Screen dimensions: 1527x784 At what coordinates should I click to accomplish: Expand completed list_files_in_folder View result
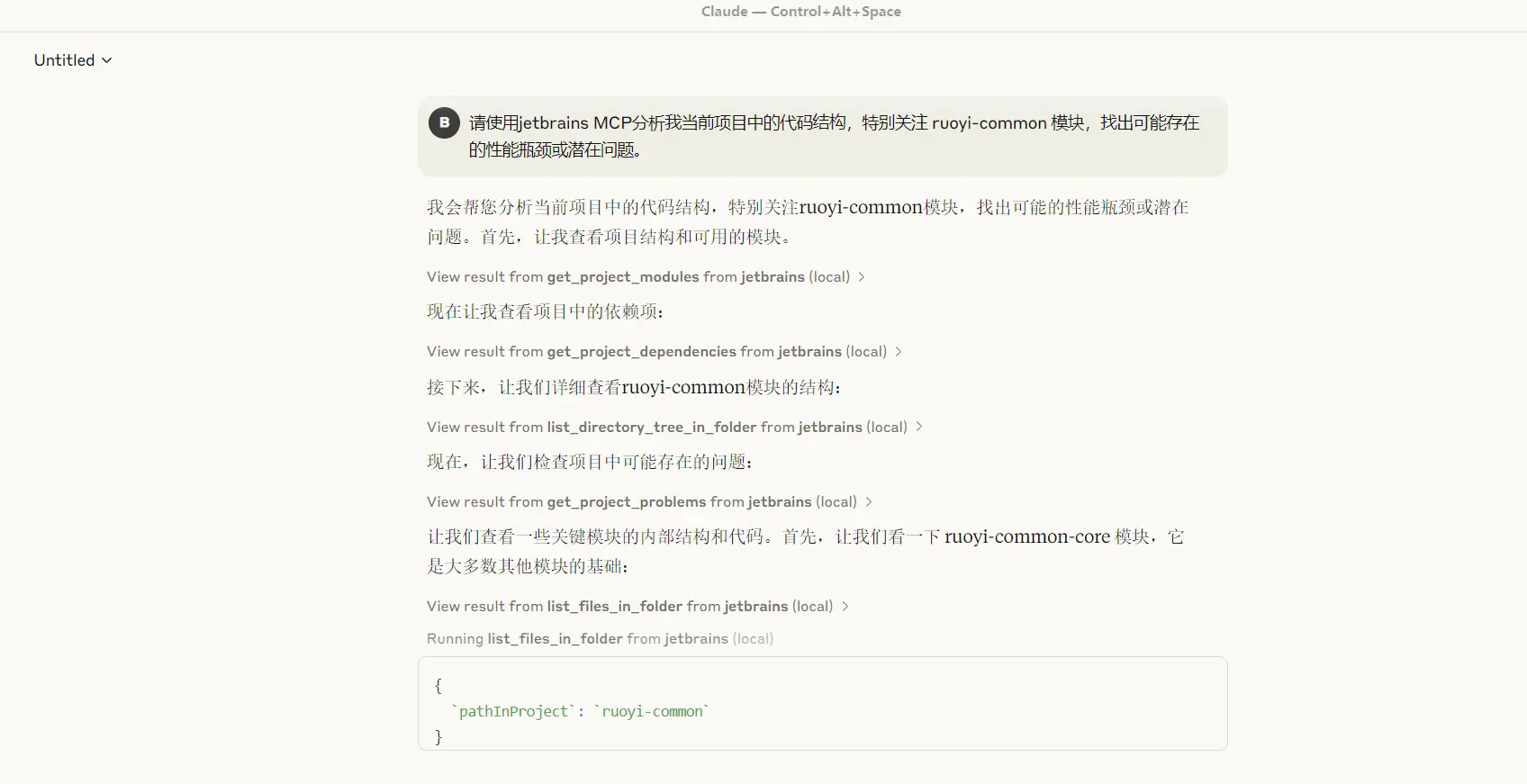(637, 606)
